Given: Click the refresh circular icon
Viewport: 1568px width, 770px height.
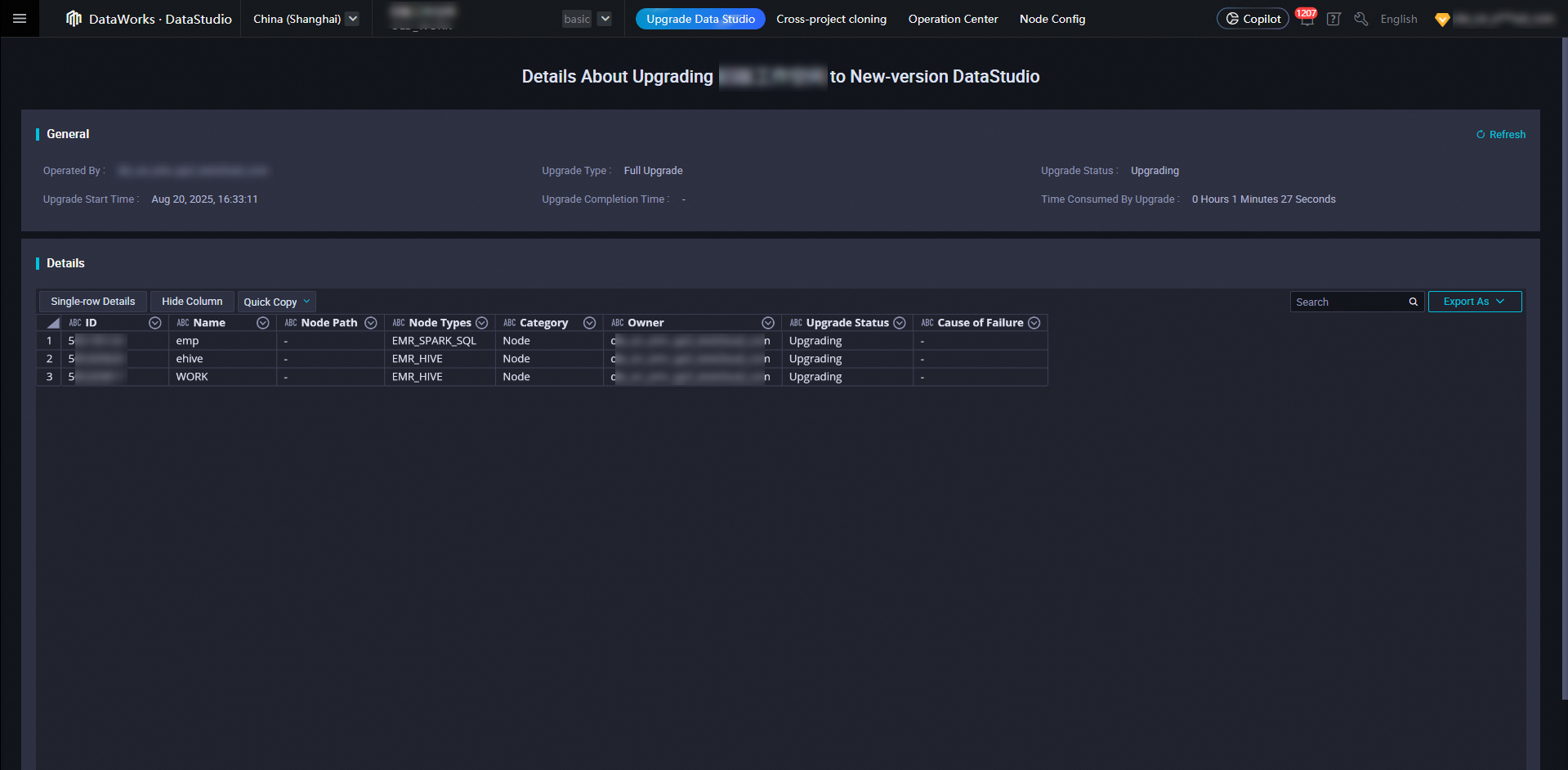Looking at the screenshot, I should click(1481, 135).
